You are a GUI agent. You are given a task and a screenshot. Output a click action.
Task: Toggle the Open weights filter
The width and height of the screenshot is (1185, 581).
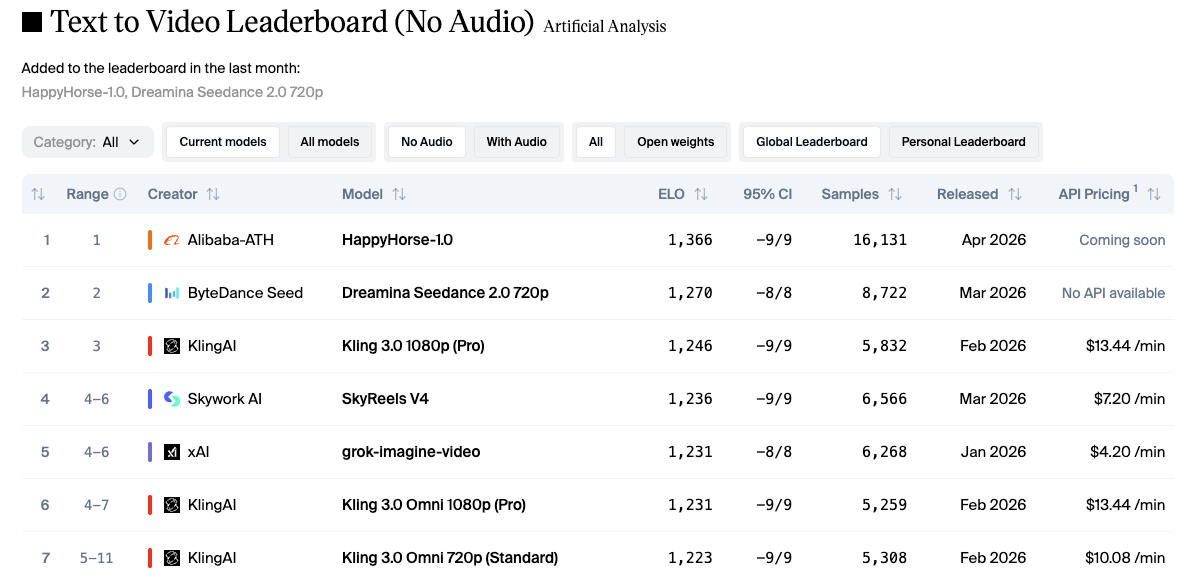pyautogui.click(x=675, y=142)
